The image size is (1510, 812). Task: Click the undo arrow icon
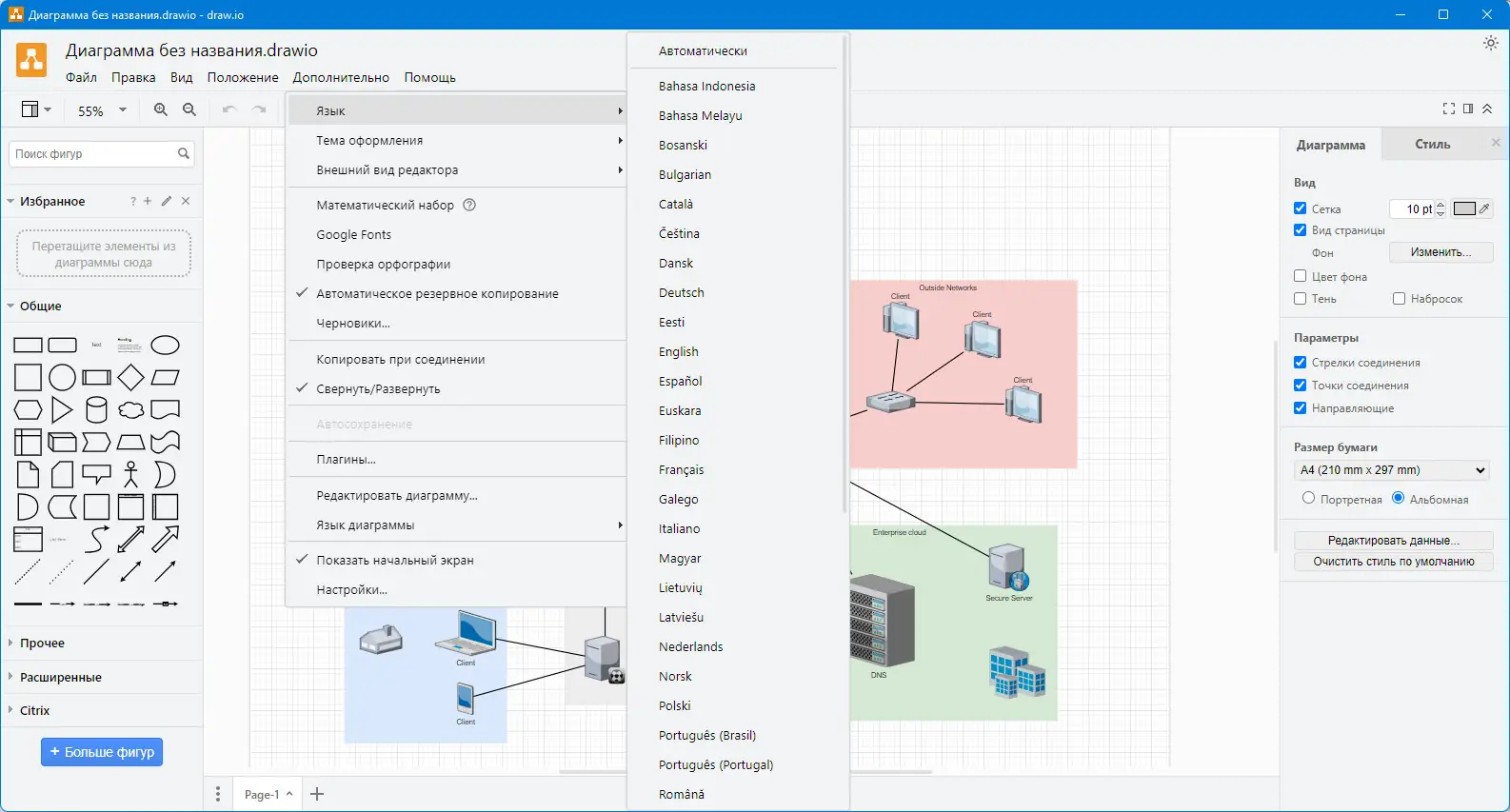(228, 110)
